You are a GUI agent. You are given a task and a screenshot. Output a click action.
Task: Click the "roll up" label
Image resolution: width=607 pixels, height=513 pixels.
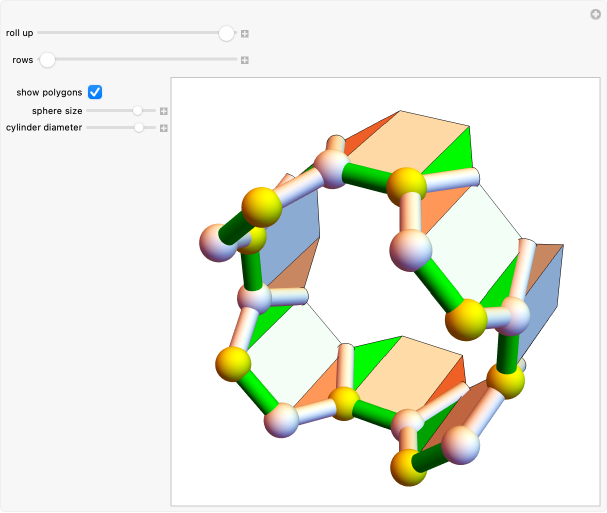pos(19,34)
